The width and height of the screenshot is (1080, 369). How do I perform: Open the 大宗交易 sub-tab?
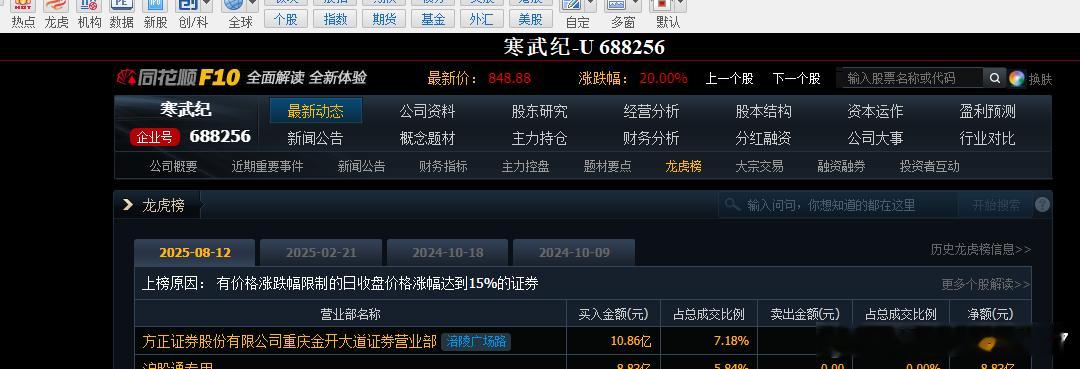[759, 167]
